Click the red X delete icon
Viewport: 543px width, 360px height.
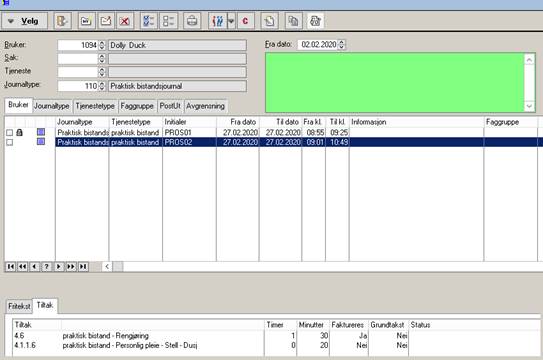[125, 21]
